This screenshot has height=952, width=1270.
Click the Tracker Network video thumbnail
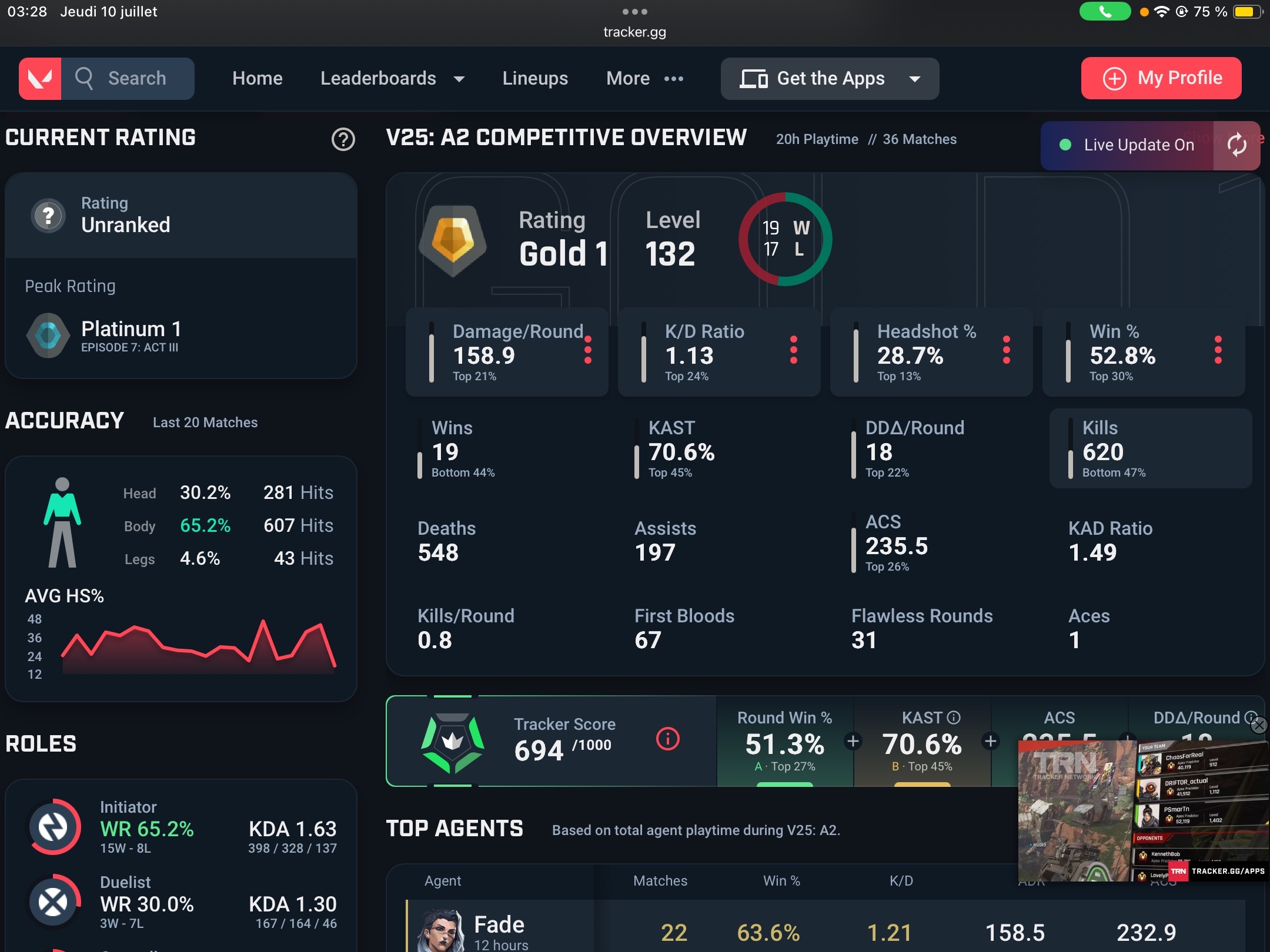coord(1144,811)
